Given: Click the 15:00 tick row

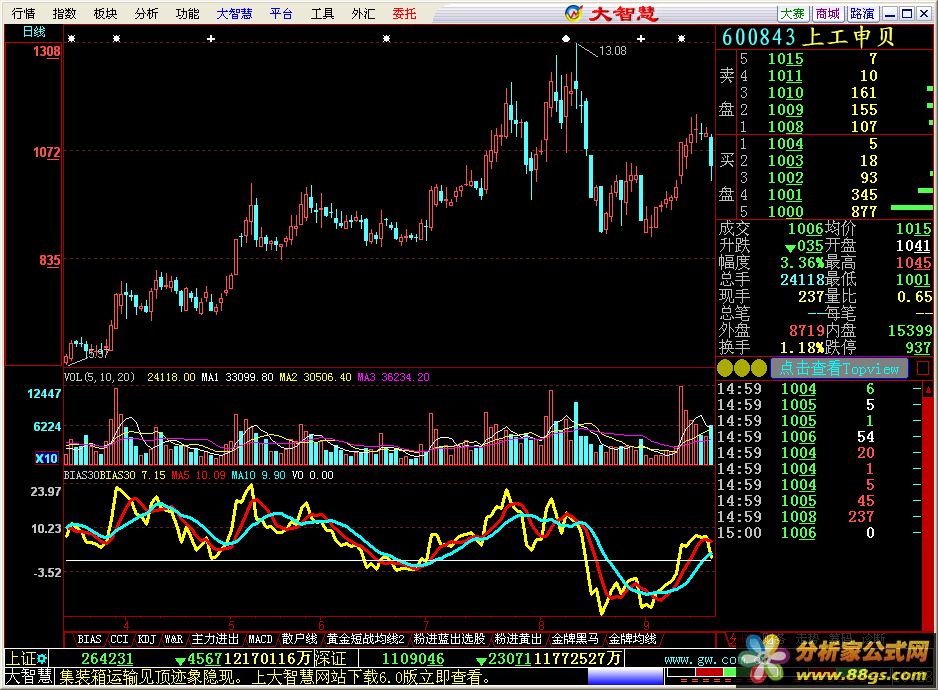Looking at the screenshot, I should [x=819, y=533].
